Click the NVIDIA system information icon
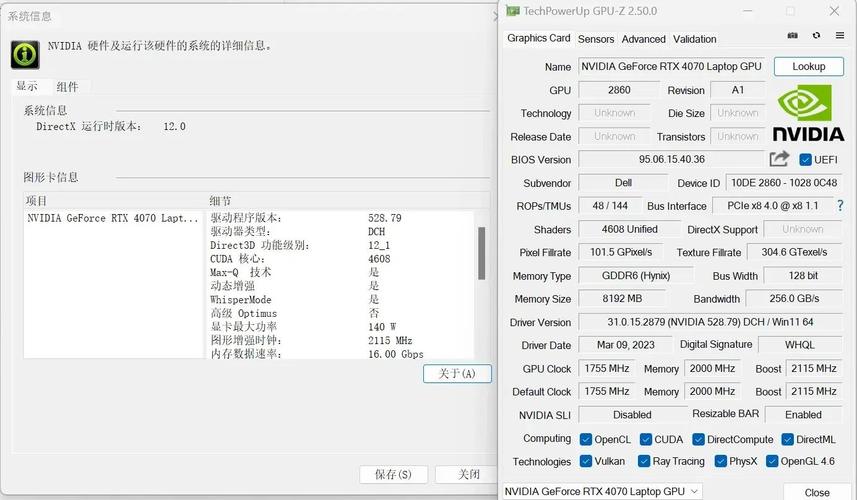 point(25,54)
